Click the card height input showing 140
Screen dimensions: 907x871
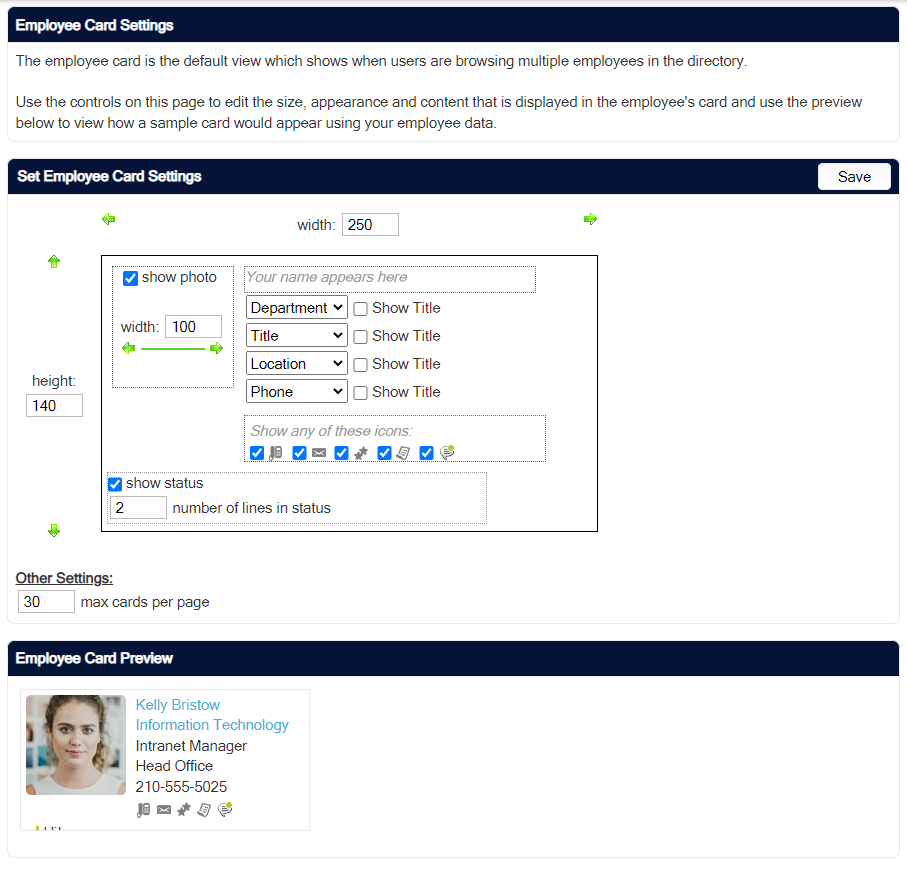point(54,405)
